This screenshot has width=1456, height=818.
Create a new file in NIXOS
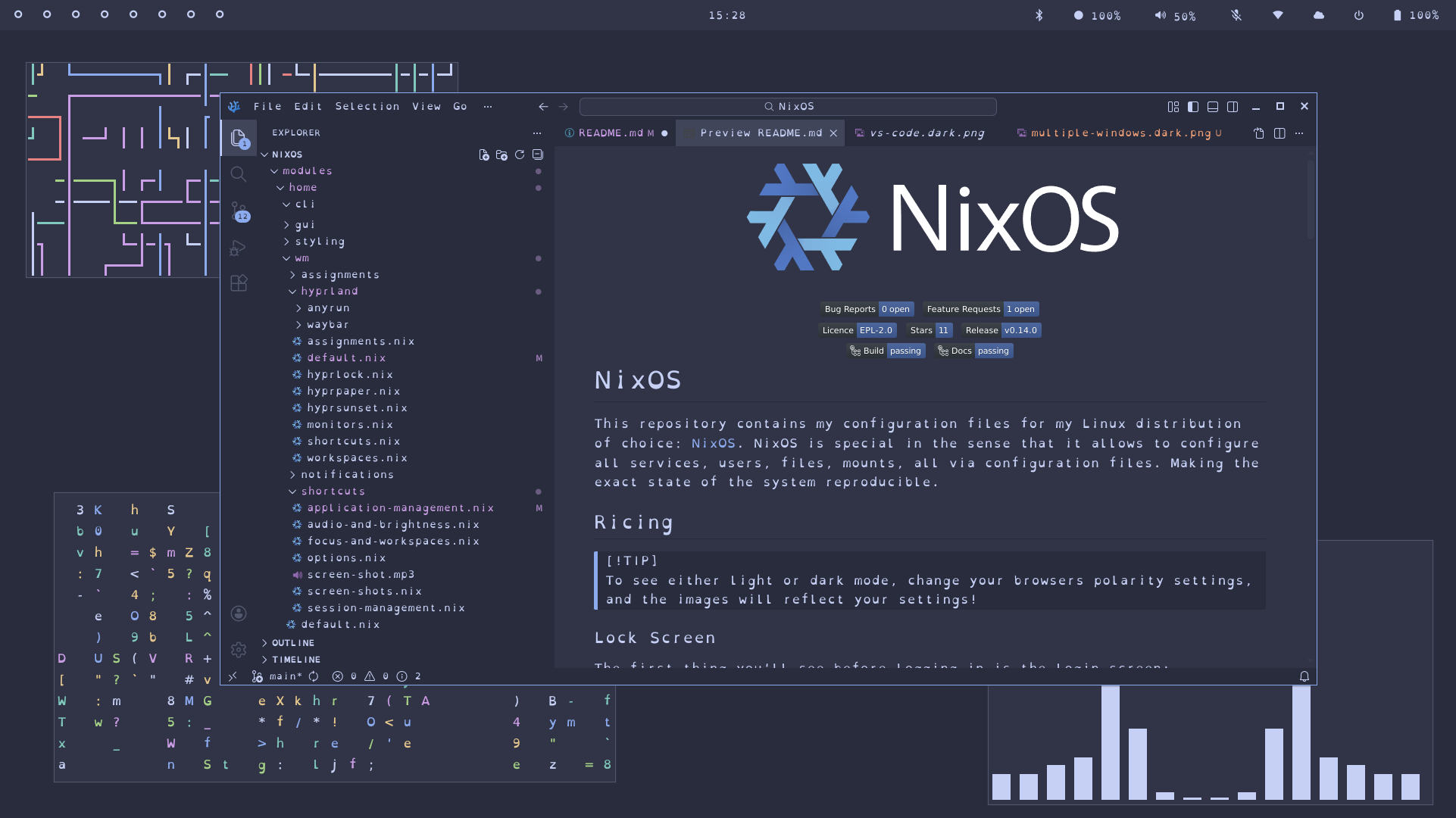(x=484, y=155)
